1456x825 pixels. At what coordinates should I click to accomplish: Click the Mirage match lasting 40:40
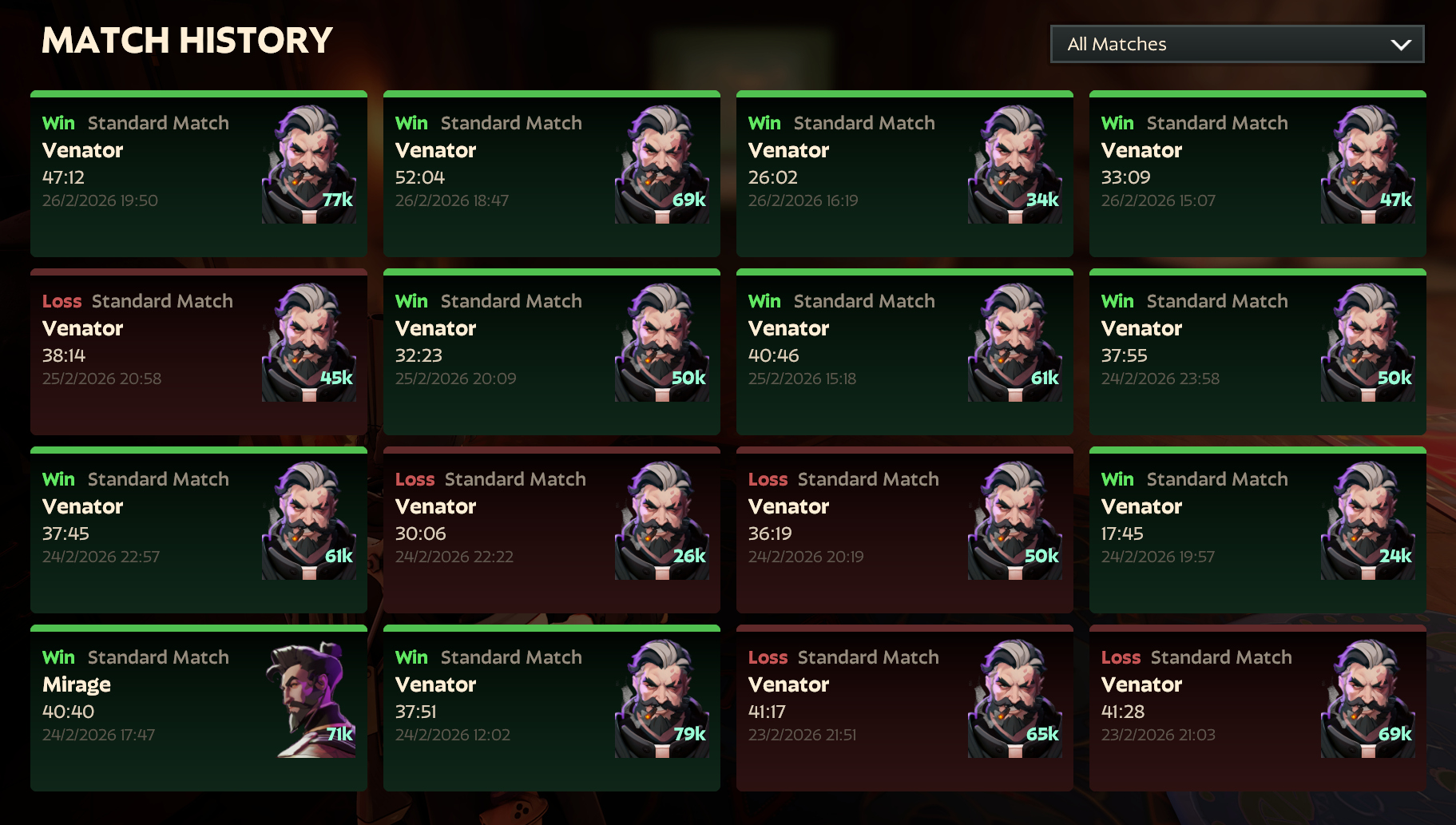[199, 708]
